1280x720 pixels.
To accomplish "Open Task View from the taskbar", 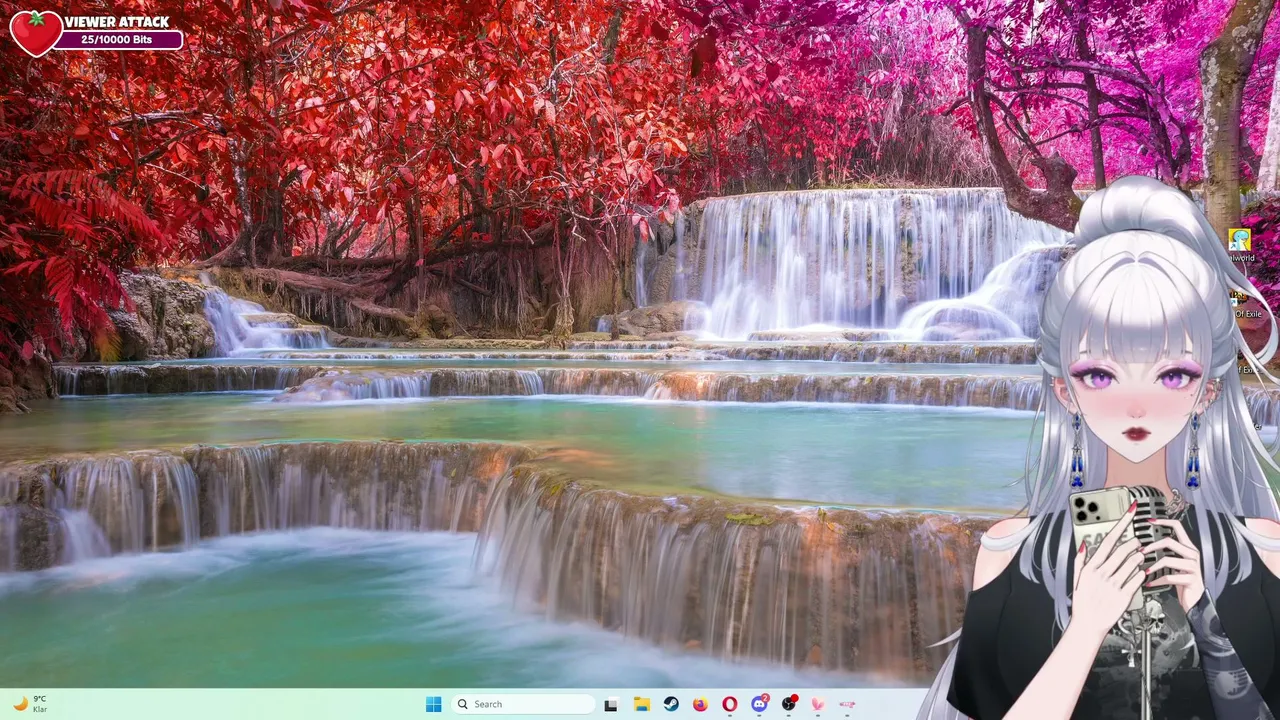I will click(x=611, y=704).
